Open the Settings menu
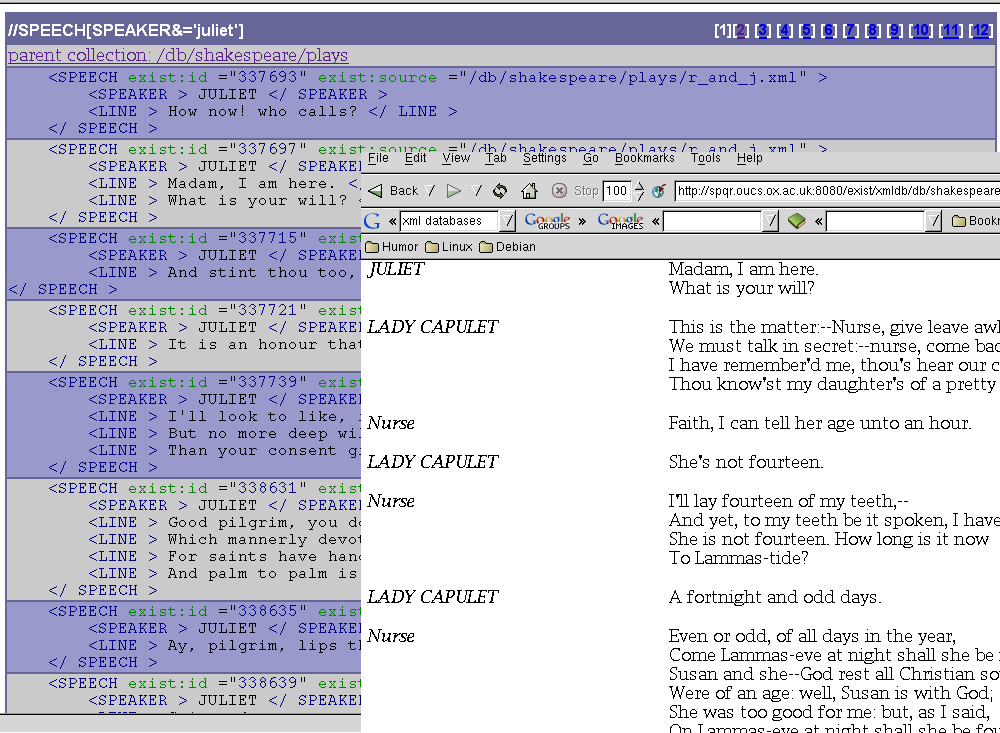Viewport: 1000px width, 733px height. (545, 158)
